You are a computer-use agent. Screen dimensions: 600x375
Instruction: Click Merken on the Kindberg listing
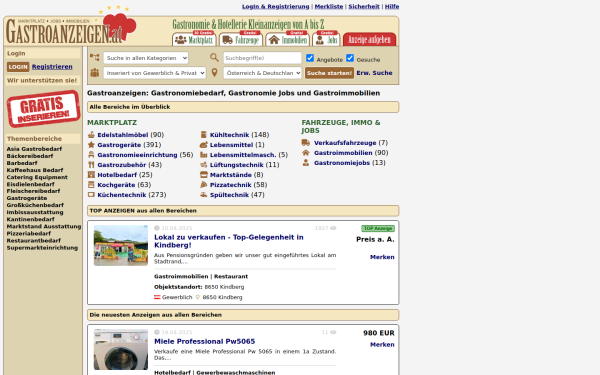click(x=382, y=257)
